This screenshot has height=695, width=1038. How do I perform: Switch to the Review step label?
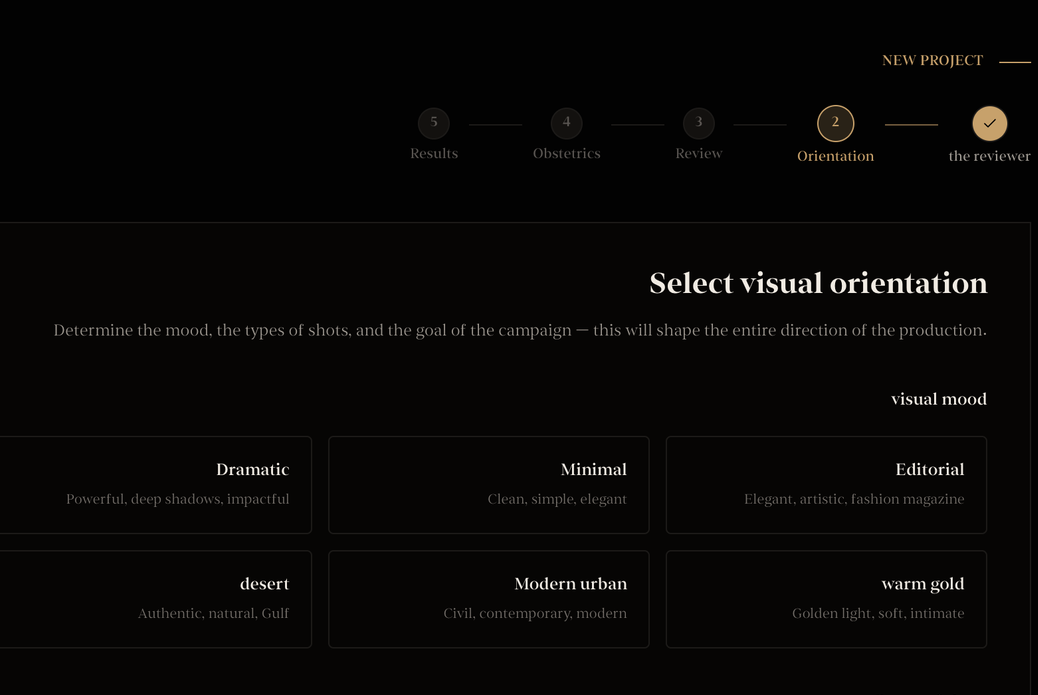[x=698, y=153]
